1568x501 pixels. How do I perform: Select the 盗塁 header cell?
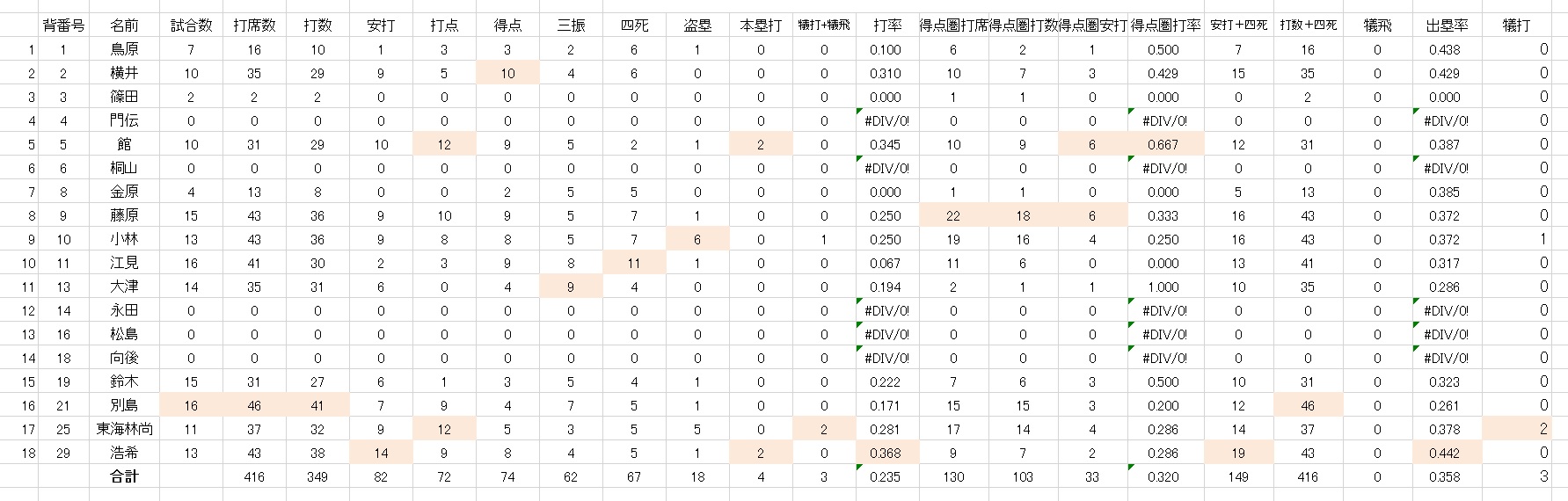coord(697,25)
